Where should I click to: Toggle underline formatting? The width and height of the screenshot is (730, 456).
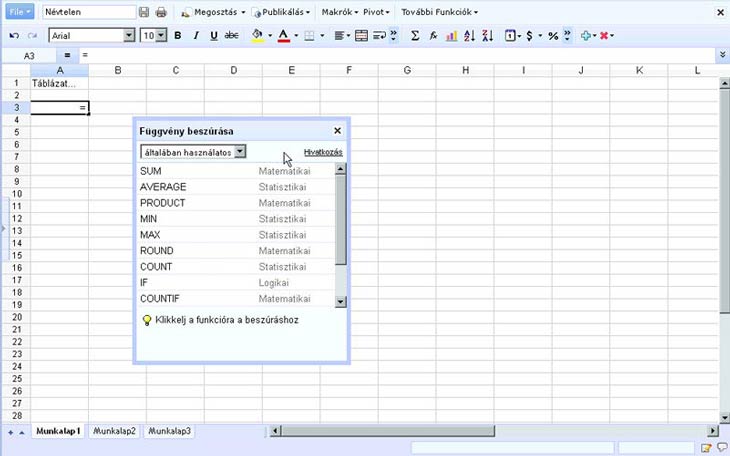(x=213, y=36)
